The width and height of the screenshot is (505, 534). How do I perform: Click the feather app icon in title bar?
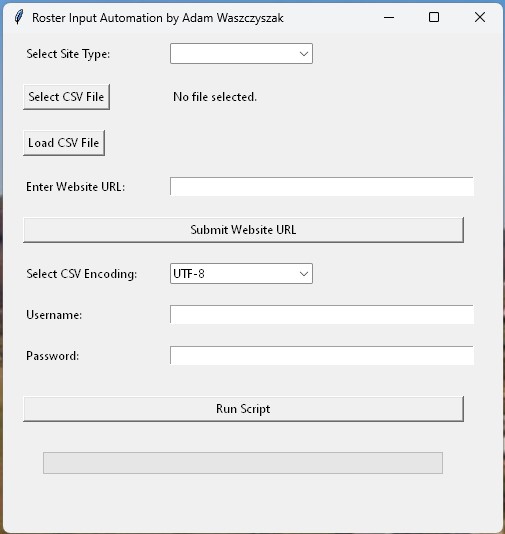tap(19, 17)
